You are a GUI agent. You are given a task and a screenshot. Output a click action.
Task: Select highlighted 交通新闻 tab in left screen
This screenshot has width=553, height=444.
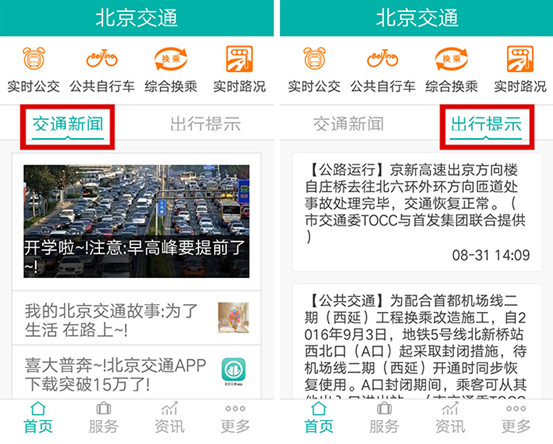click(x=68, y=124)
